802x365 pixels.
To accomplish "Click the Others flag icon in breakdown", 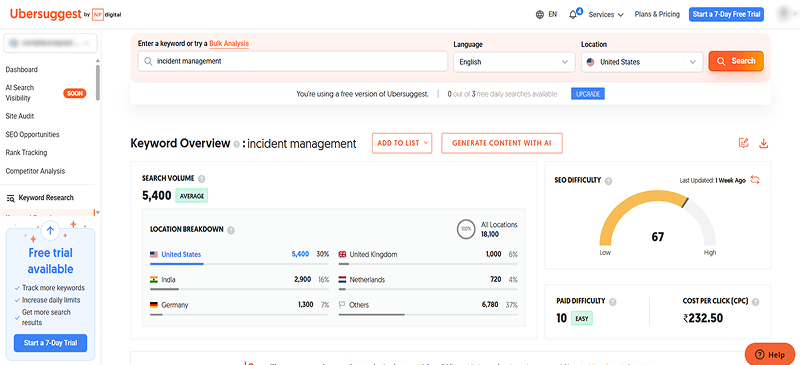I will [x=342, y=305].
